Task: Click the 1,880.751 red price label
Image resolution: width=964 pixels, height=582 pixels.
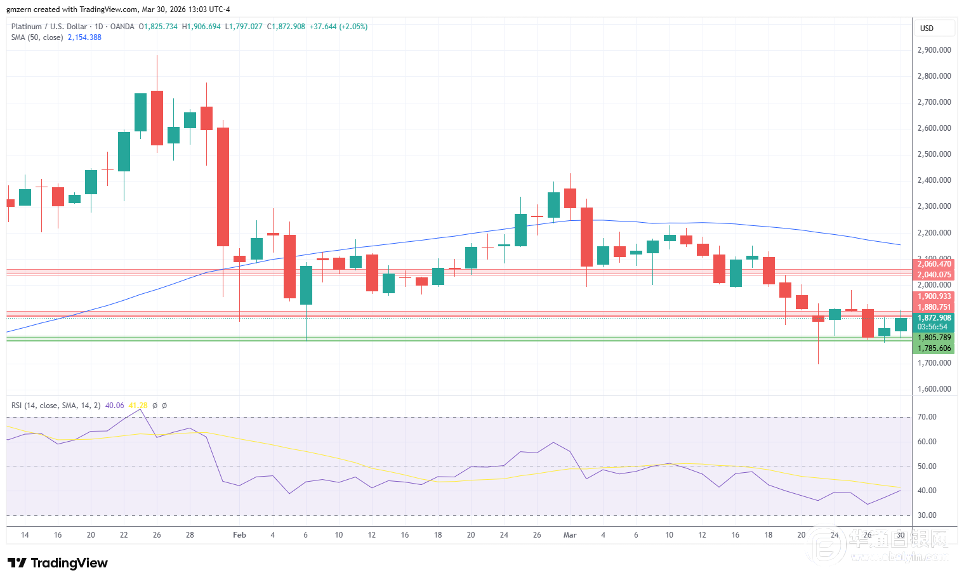Action: click(x=934, y=307)
